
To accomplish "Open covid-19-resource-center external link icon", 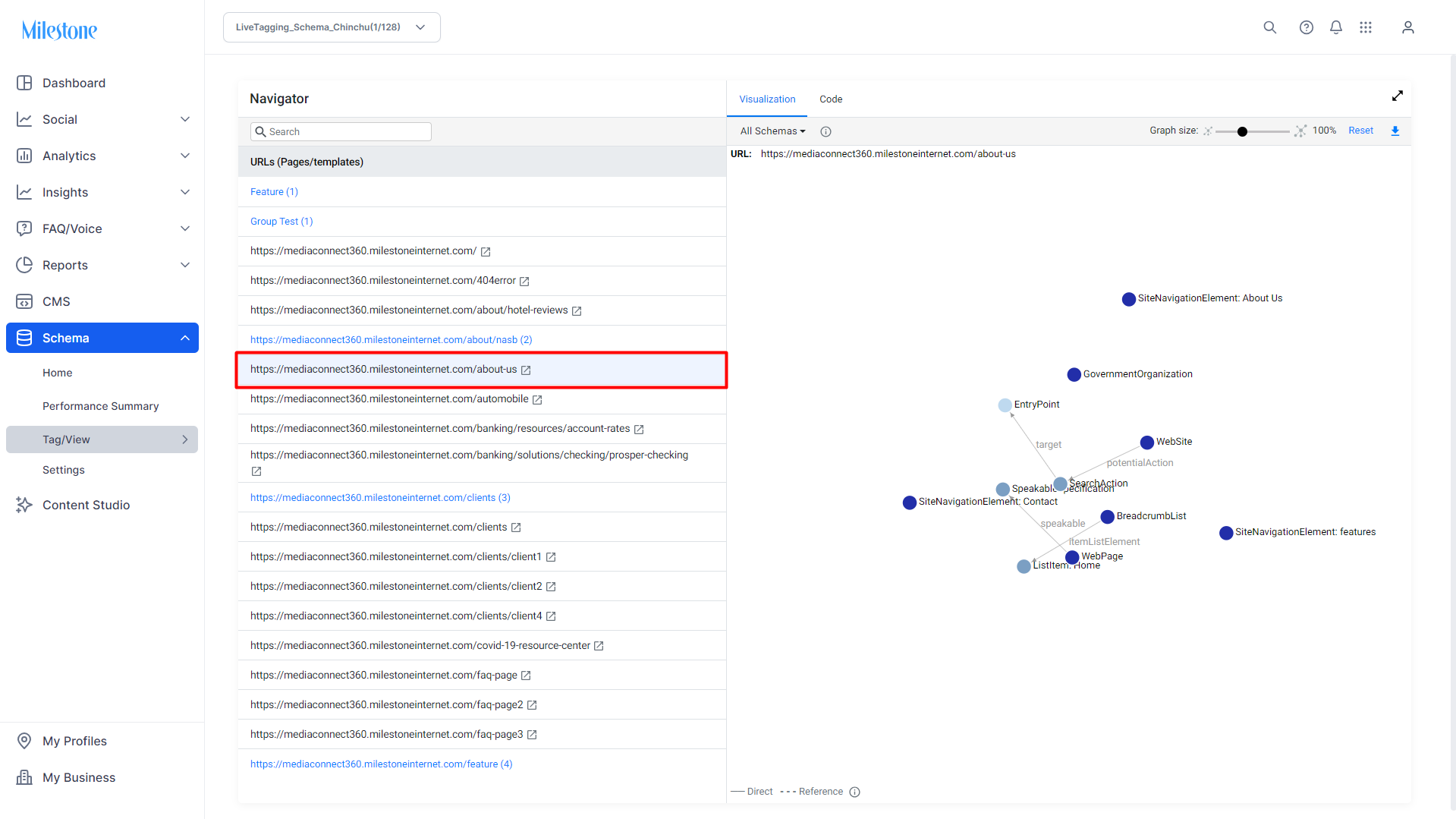I will coord(599,646).
